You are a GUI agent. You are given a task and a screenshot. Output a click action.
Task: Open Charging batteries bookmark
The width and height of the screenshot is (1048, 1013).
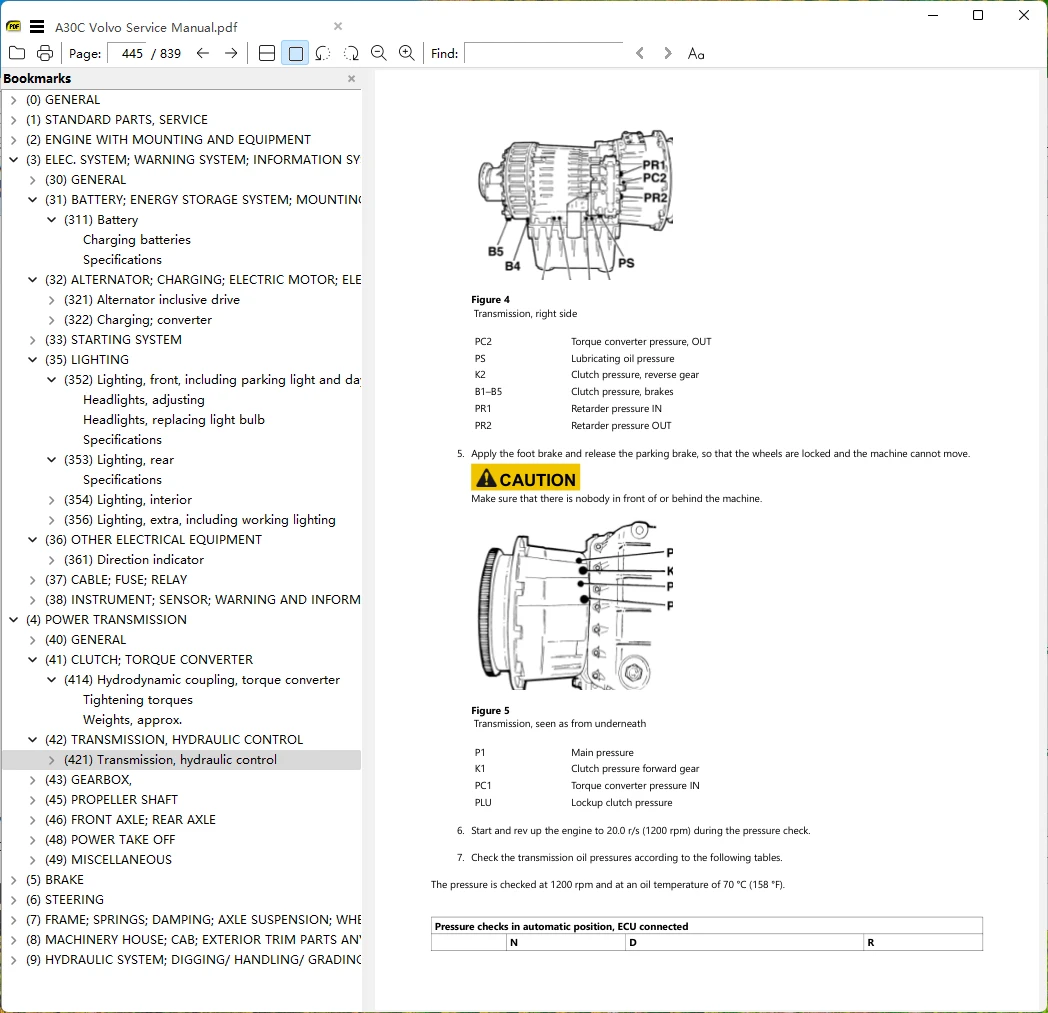pyautogui.click(x=136, y=240)
